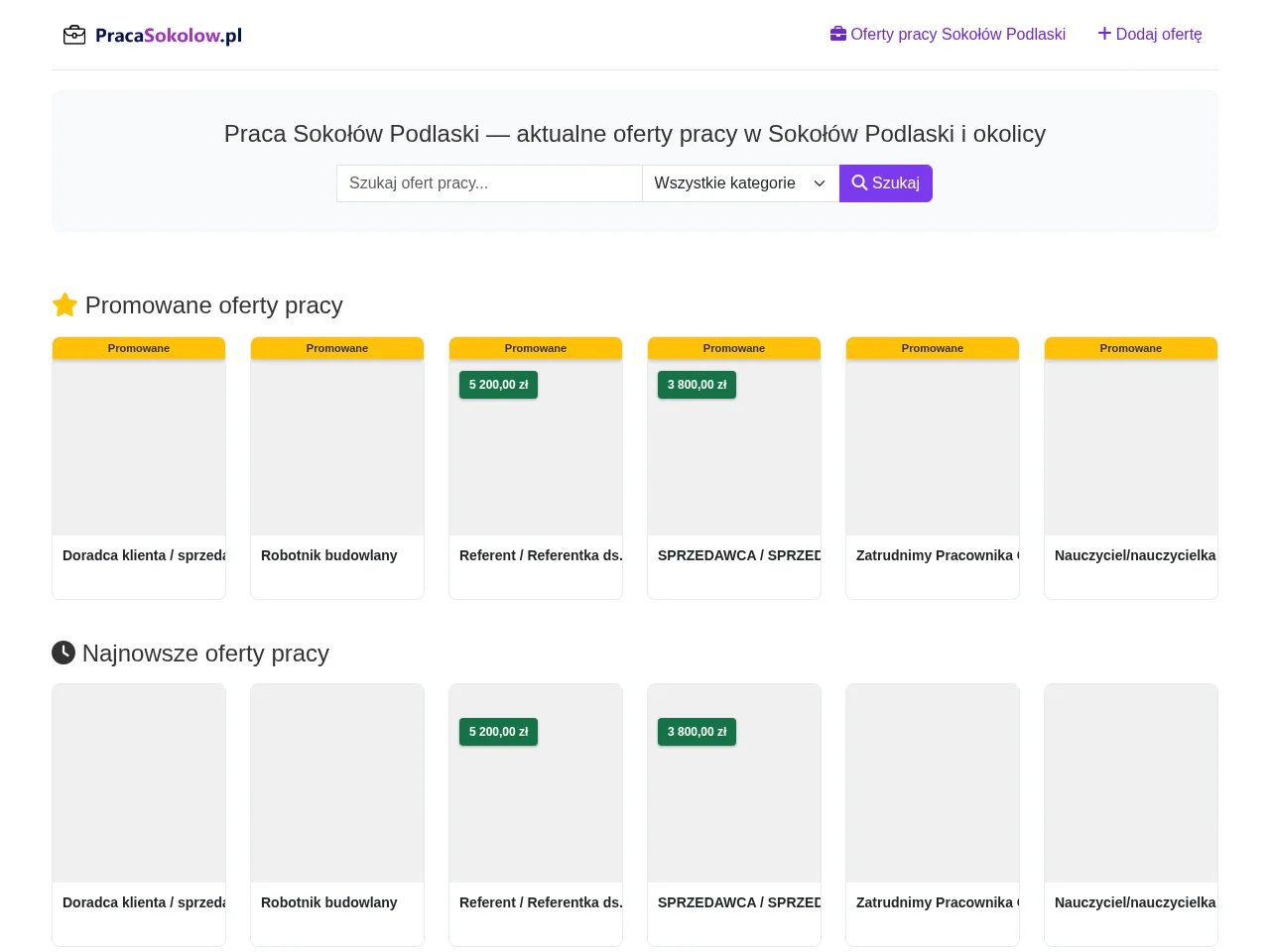The height and width of the screenshot is (952, 1270).
Task: Click Promowane label on Doradca klienta card
Action: pos(139,348)
